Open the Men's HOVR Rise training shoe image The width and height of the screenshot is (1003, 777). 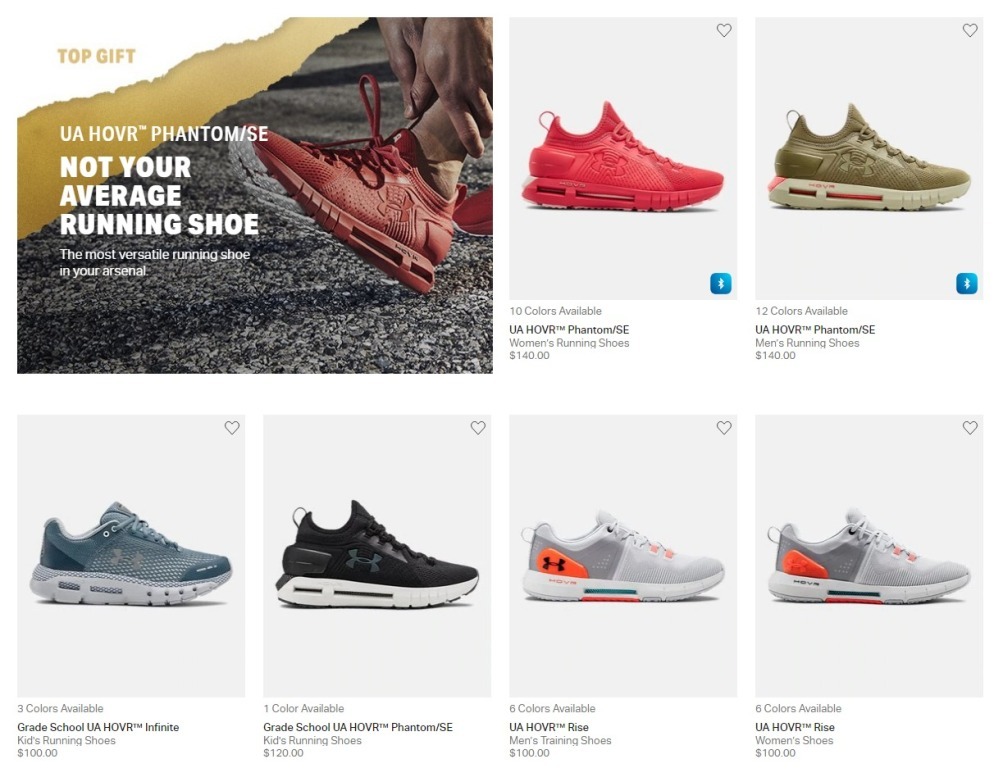point(623,556)
